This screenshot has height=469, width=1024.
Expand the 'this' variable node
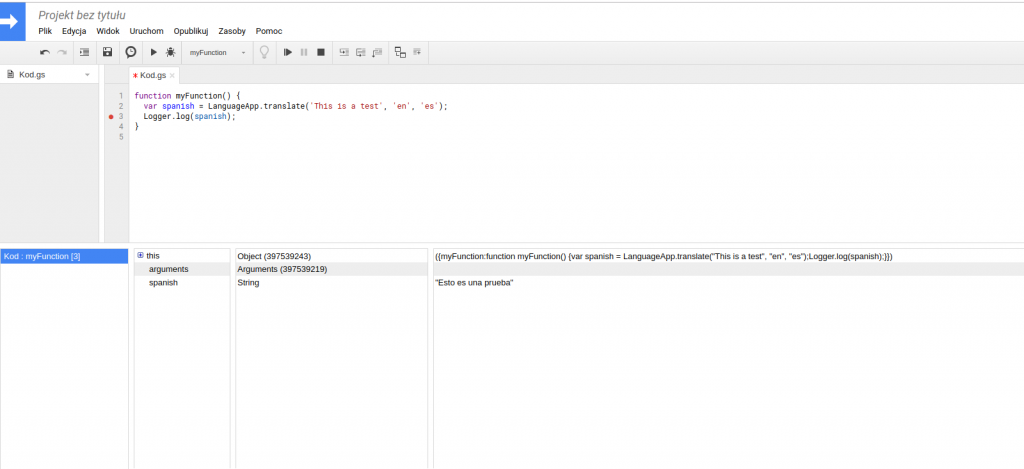[x=140, y=255]
